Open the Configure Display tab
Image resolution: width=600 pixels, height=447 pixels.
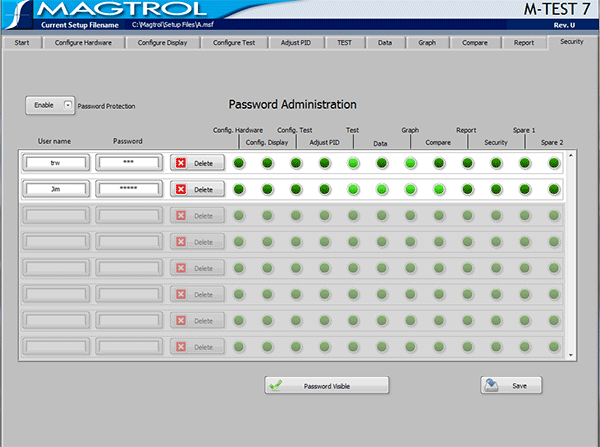point(162,42)
